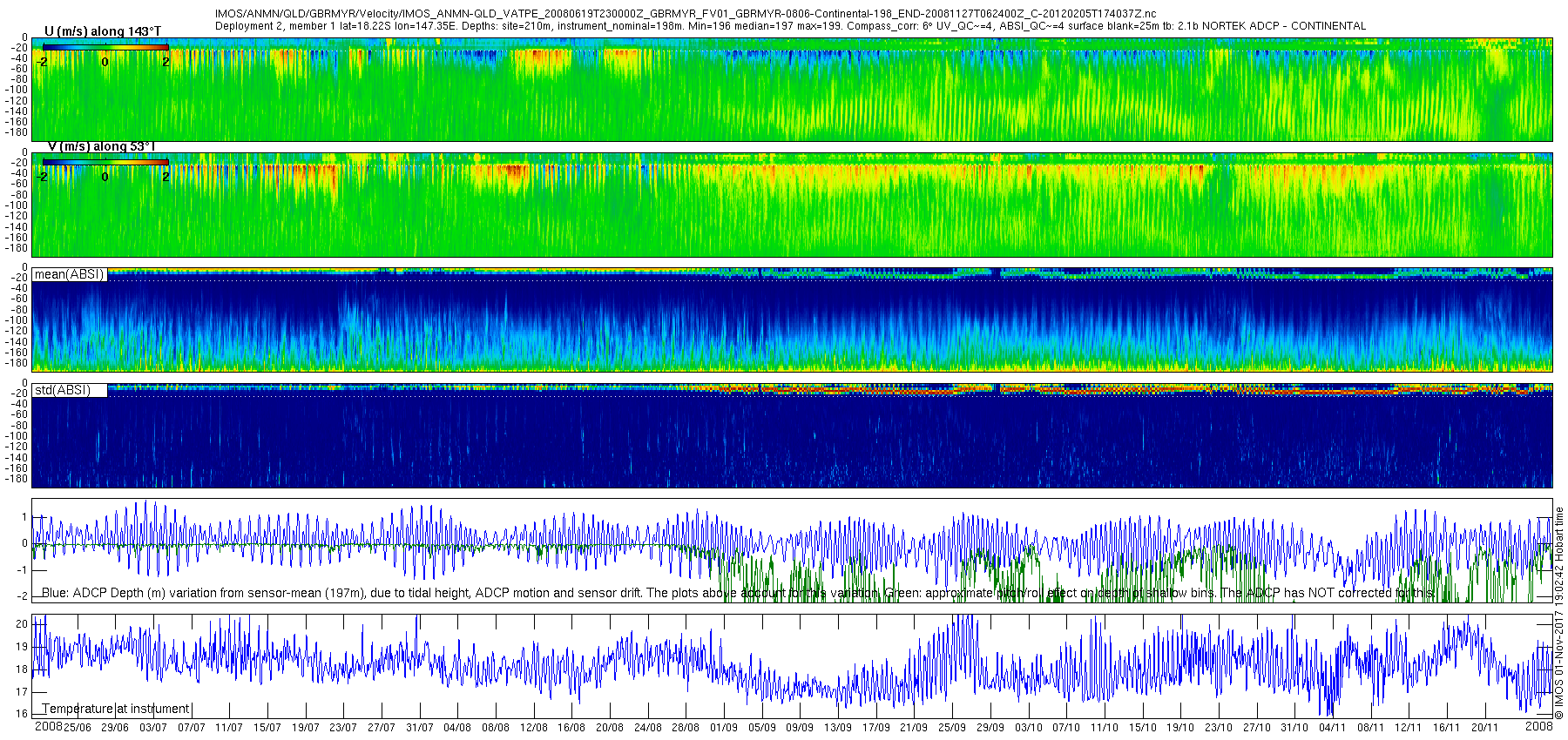Click the '12/11' date tick label
The image size is (1568, 740).
pyautogui.click(x=1409, y=727)
